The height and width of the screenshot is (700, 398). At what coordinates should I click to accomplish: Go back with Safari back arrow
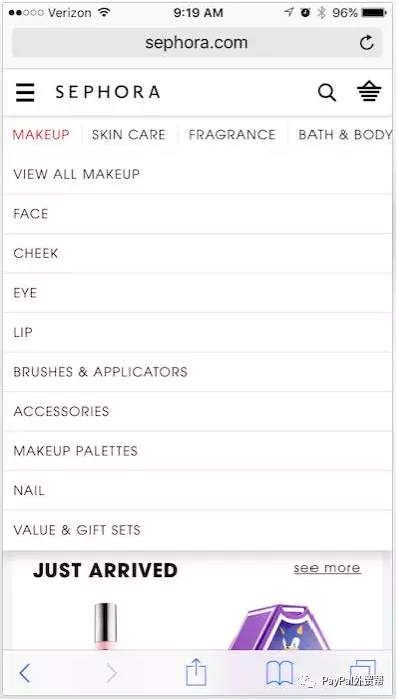(x=25, y=673)
